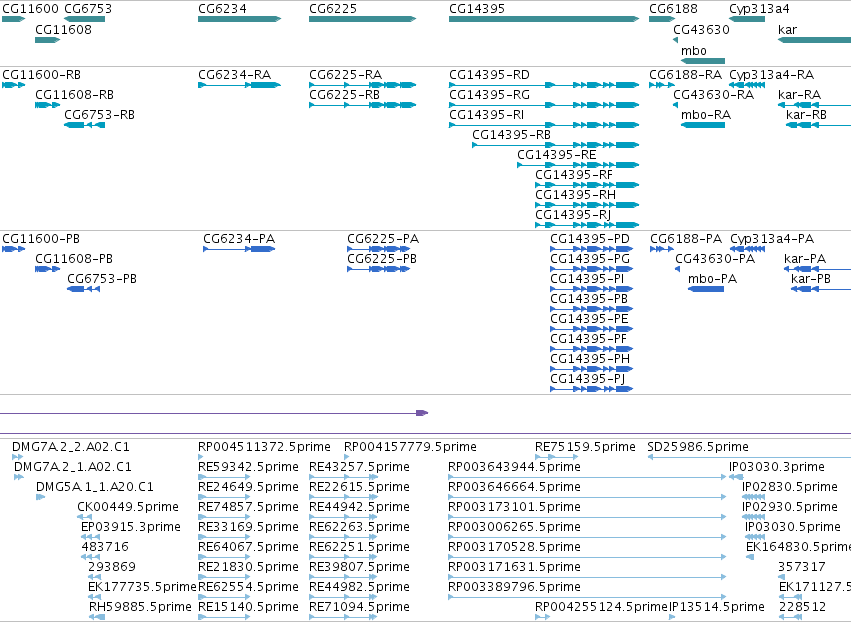Click EST RP004157779.5prime label
Image resolution: width=851 pixels, height=622 pixels.
click(410, 447)
